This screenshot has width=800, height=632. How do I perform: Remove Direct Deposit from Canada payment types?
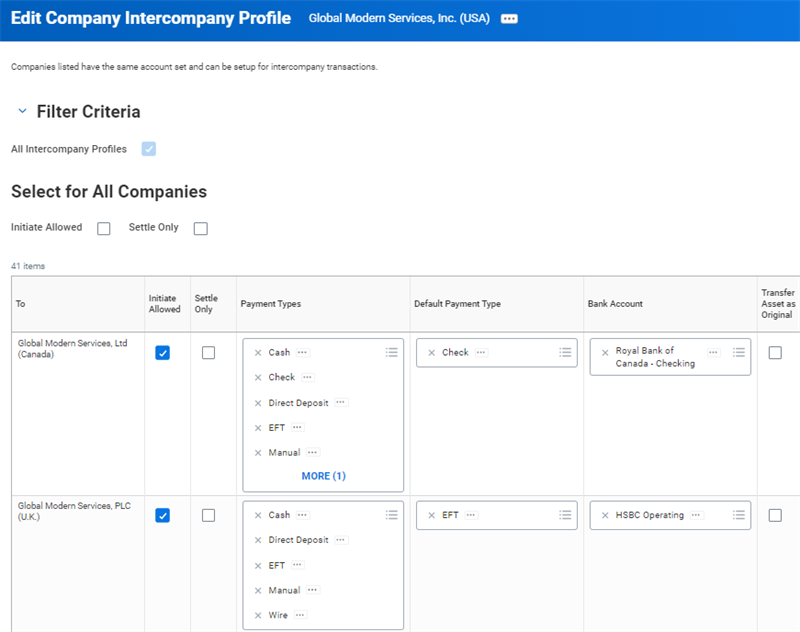(x=258, y=403)
